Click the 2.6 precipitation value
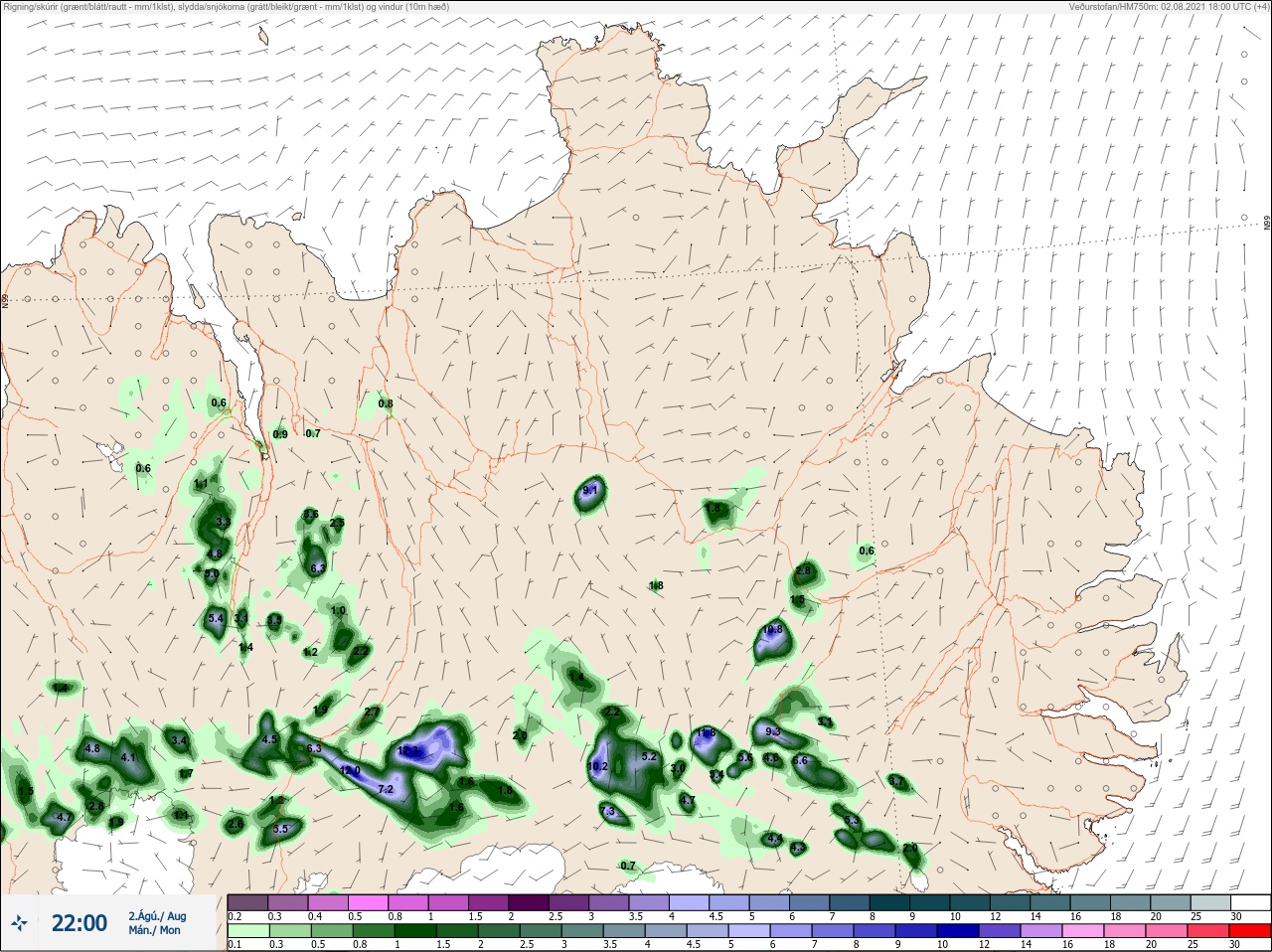Screen dimensions: 1272x952 (236, 824)
